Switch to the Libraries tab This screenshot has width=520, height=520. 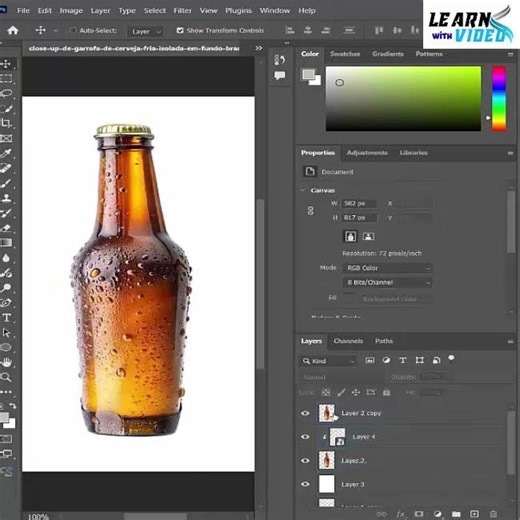point(413,153)
